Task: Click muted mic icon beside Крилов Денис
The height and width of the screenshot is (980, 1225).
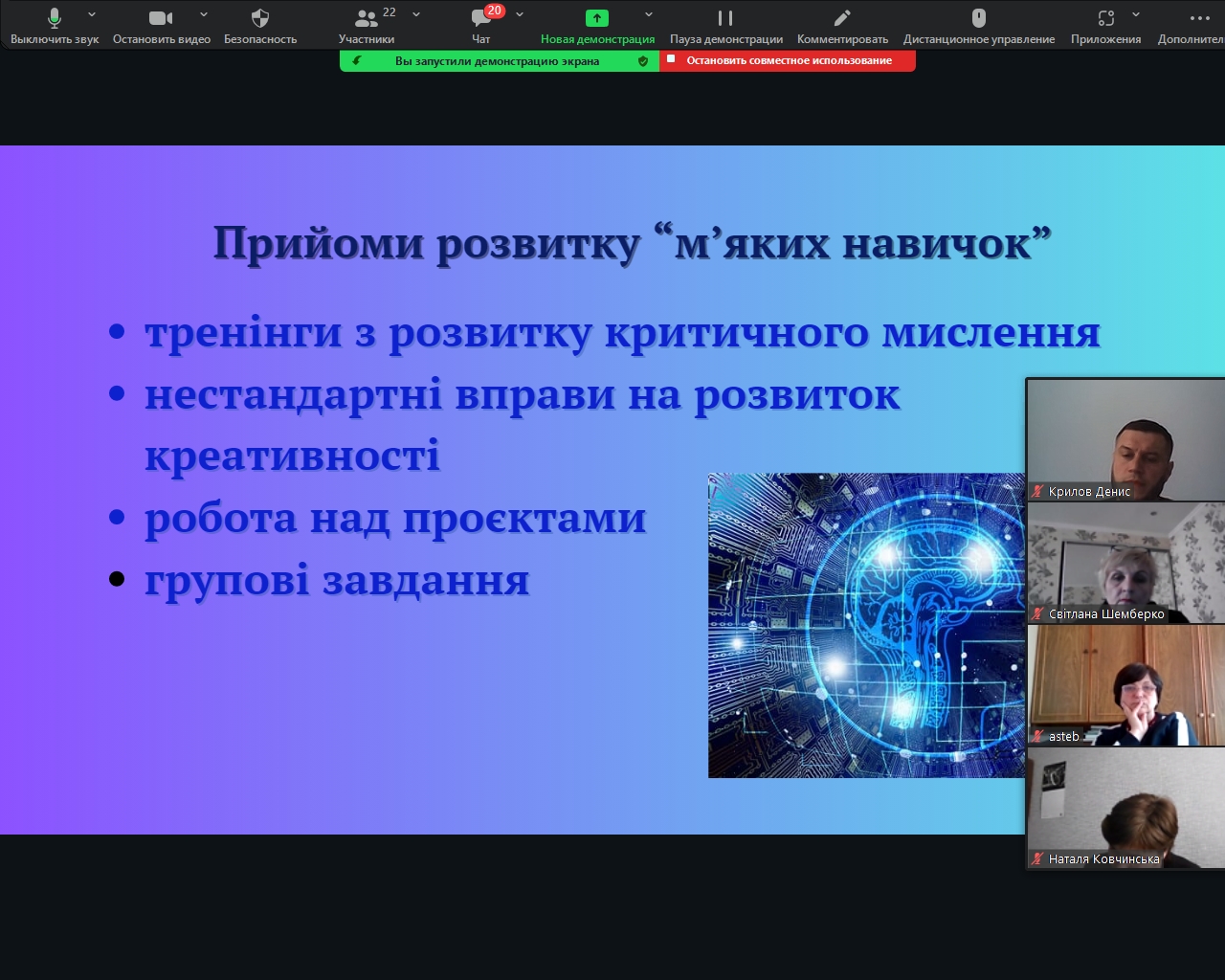Action: coord(1037,492)
